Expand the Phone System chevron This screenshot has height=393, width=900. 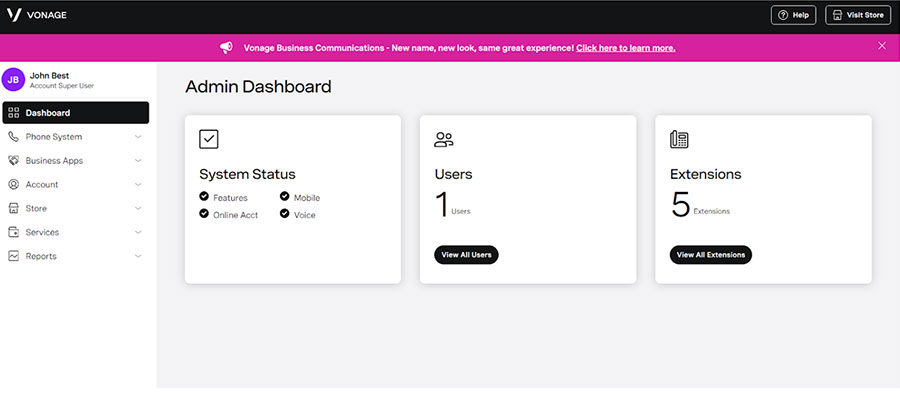[138, 137]
